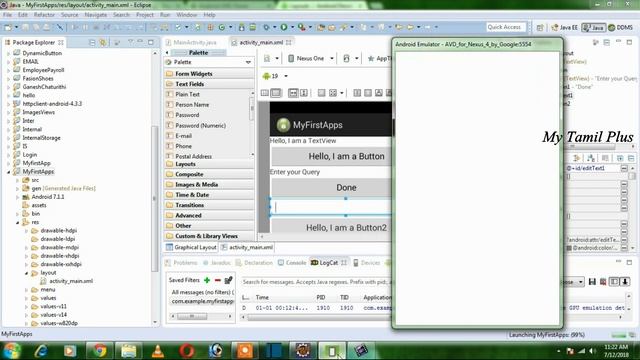Click the Run green play button
Viewport: 640px width, 360px height.
point(284,27)
